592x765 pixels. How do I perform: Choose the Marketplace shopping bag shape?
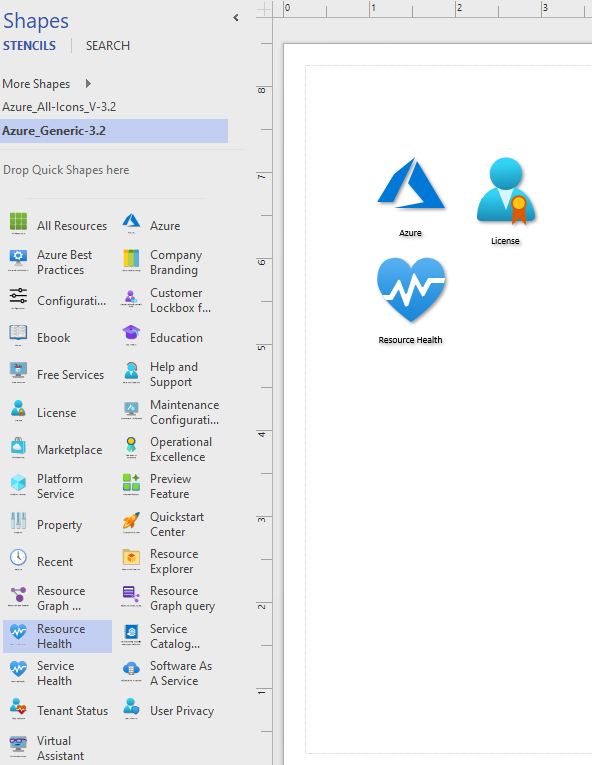coord(58,449)
